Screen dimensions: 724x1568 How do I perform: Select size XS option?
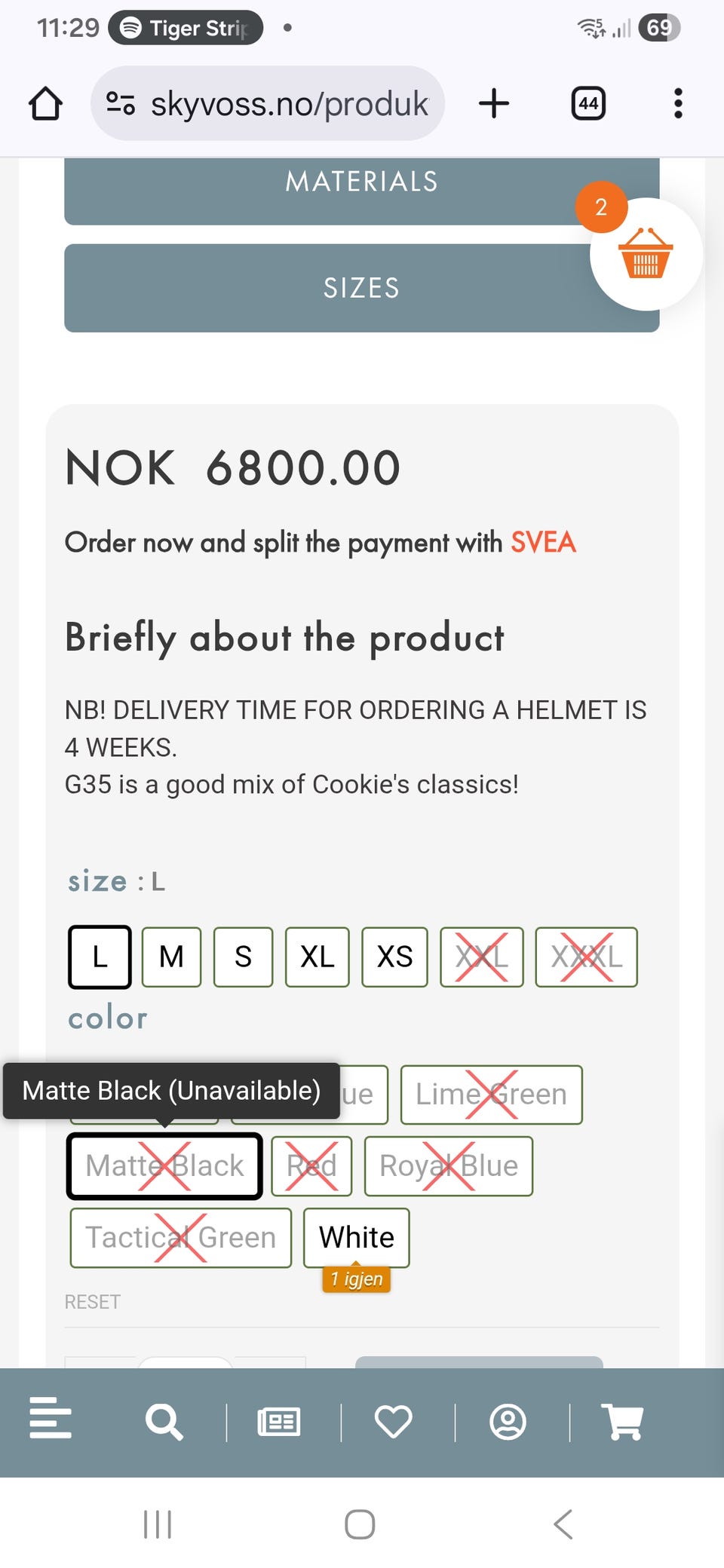394,957
